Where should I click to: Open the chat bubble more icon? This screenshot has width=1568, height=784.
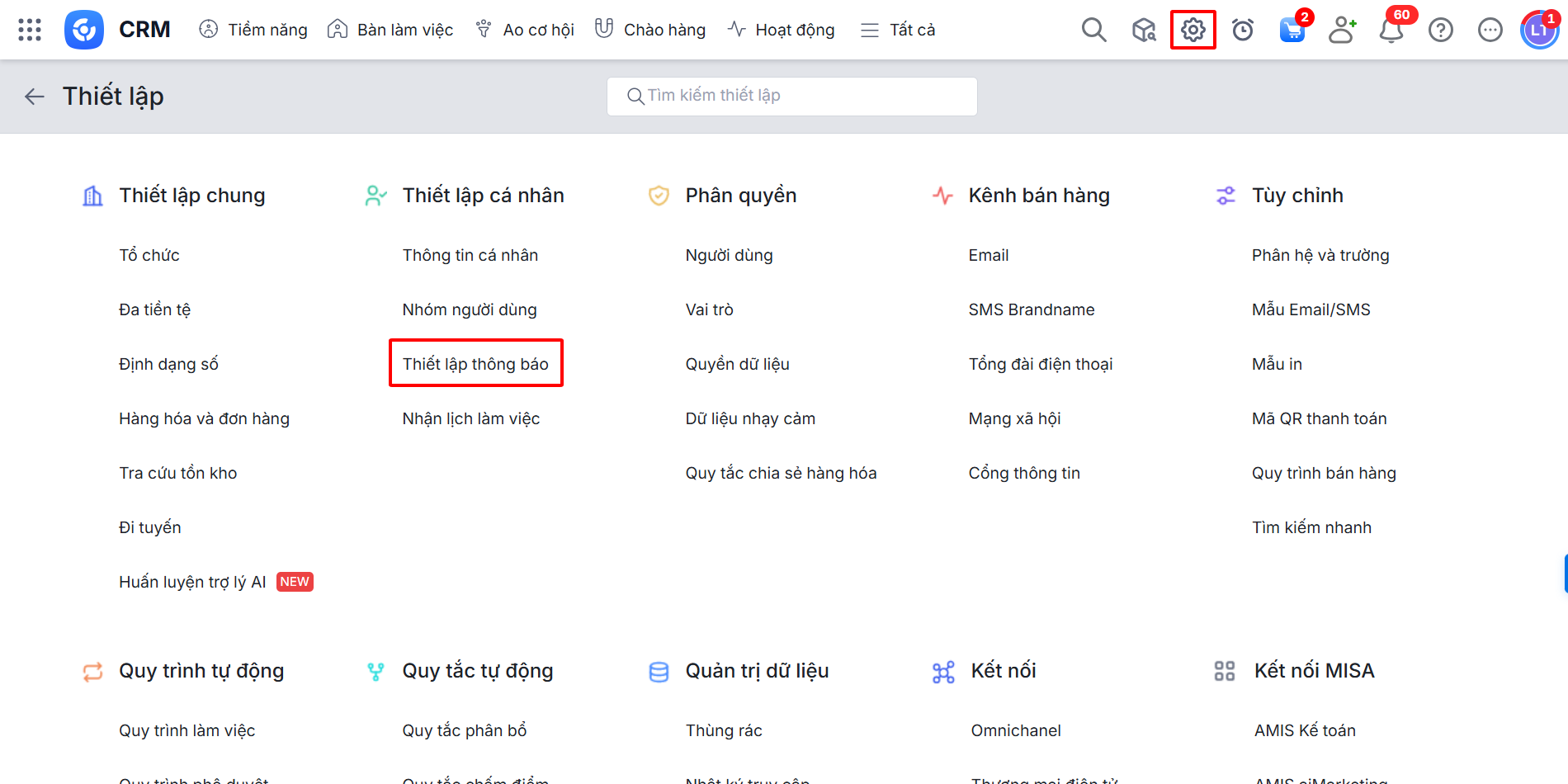pos(1490,30)
